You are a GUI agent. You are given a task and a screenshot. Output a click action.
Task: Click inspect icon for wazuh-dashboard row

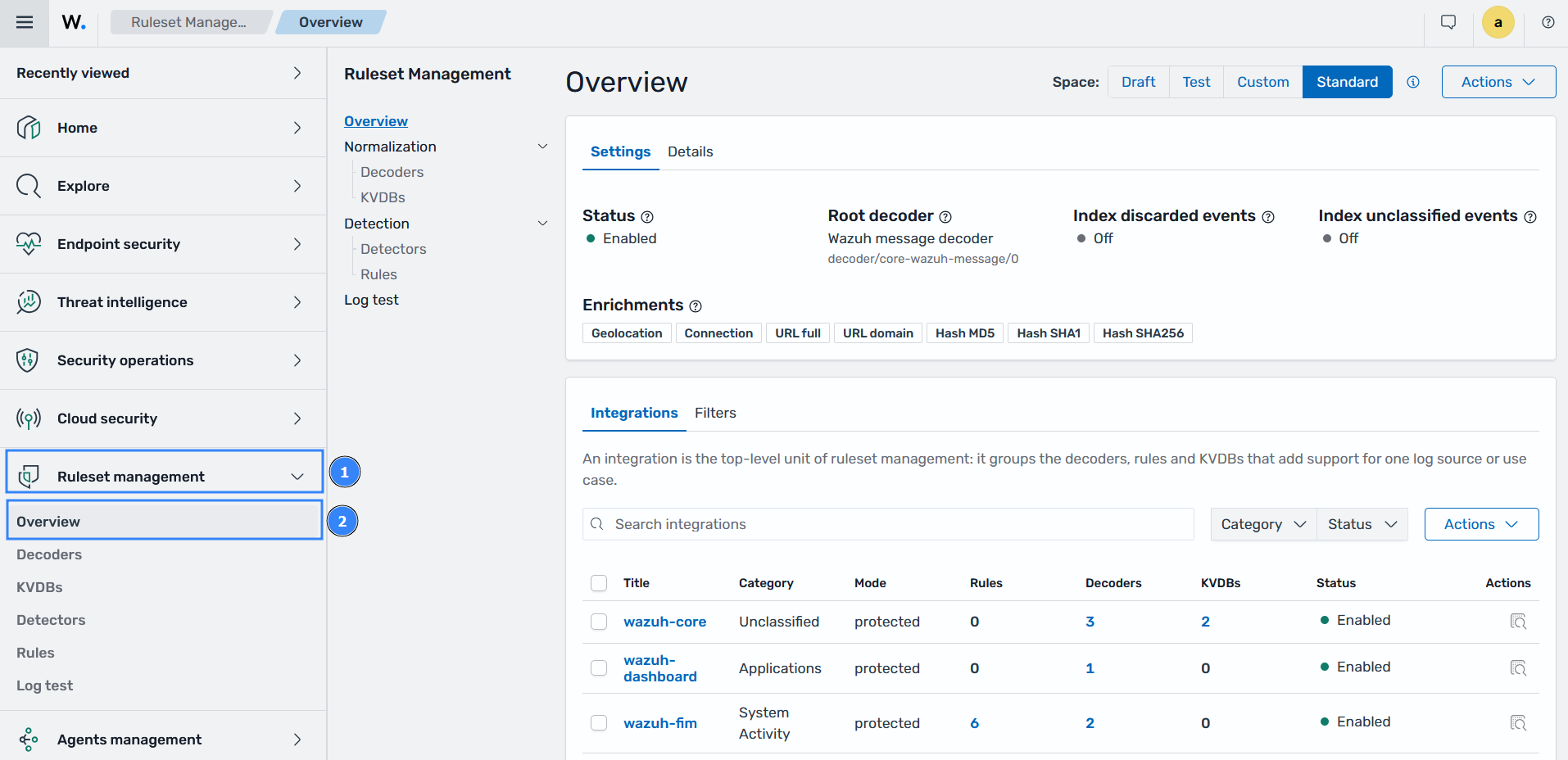(1518, 668)
